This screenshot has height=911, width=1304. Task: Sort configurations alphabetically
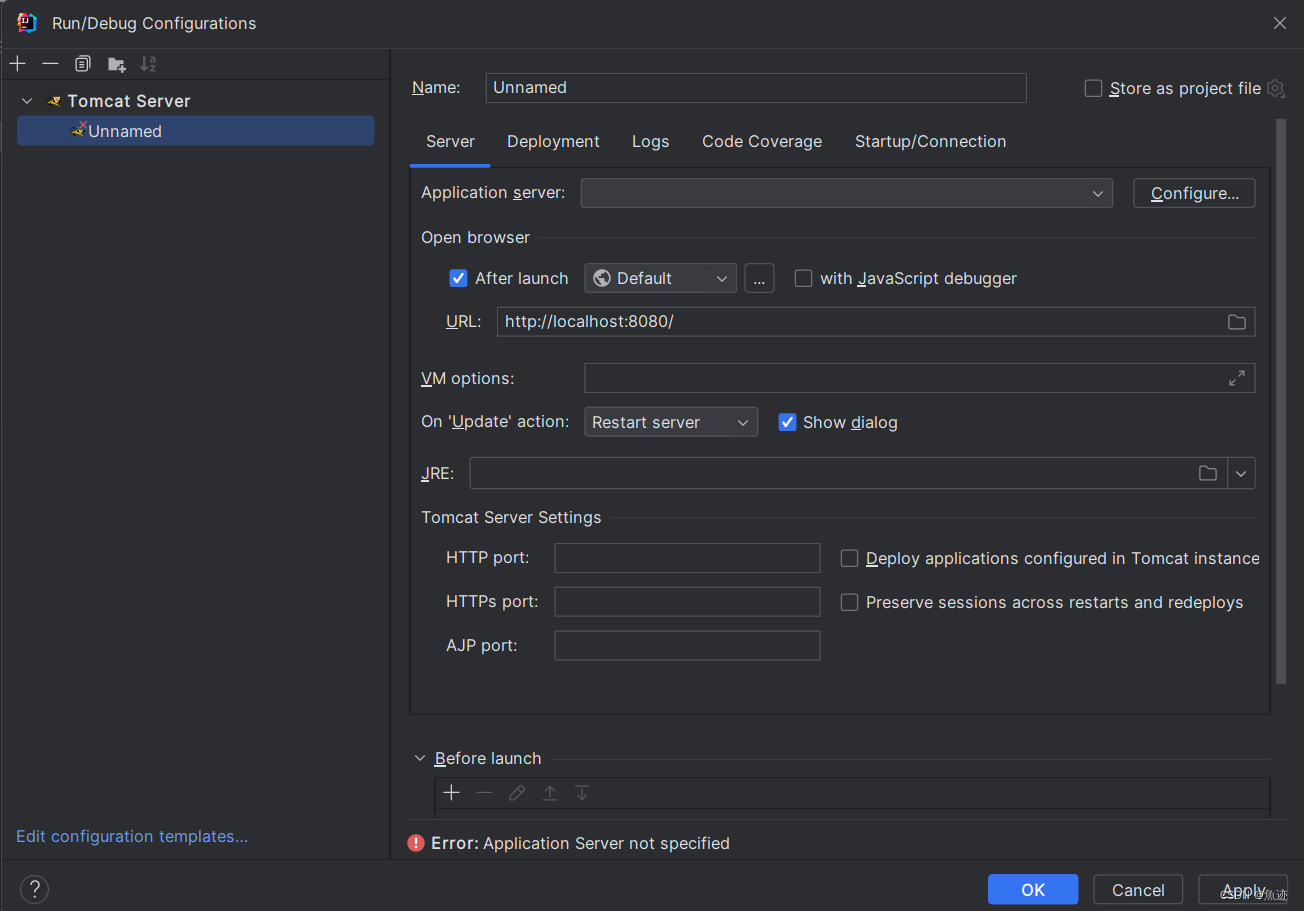[148, 64]
